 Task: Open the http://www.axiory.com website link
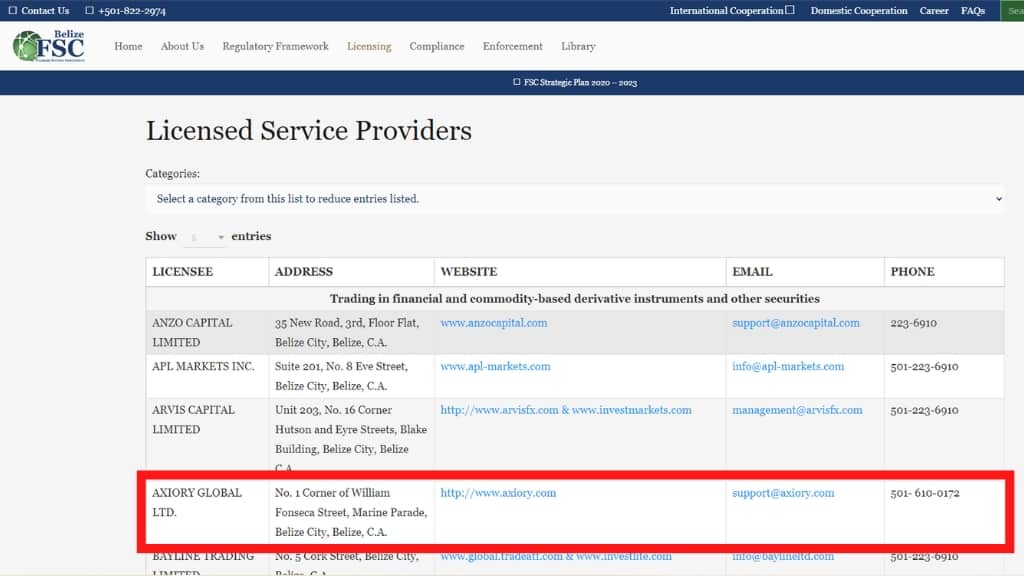[498, 493]
